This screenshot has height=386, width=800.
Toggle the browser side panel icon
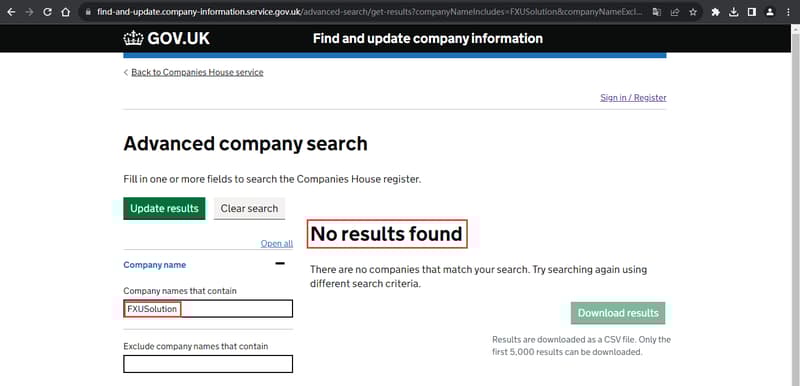[752, 12]
